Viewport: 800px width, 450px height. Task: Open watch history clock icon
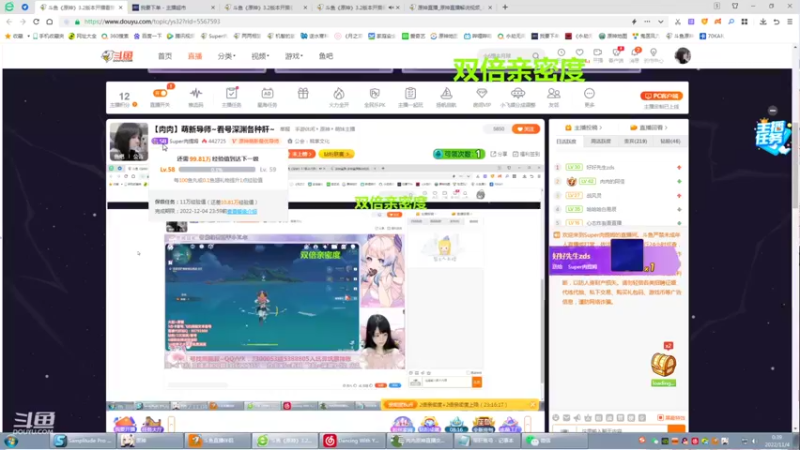point(561,53)
